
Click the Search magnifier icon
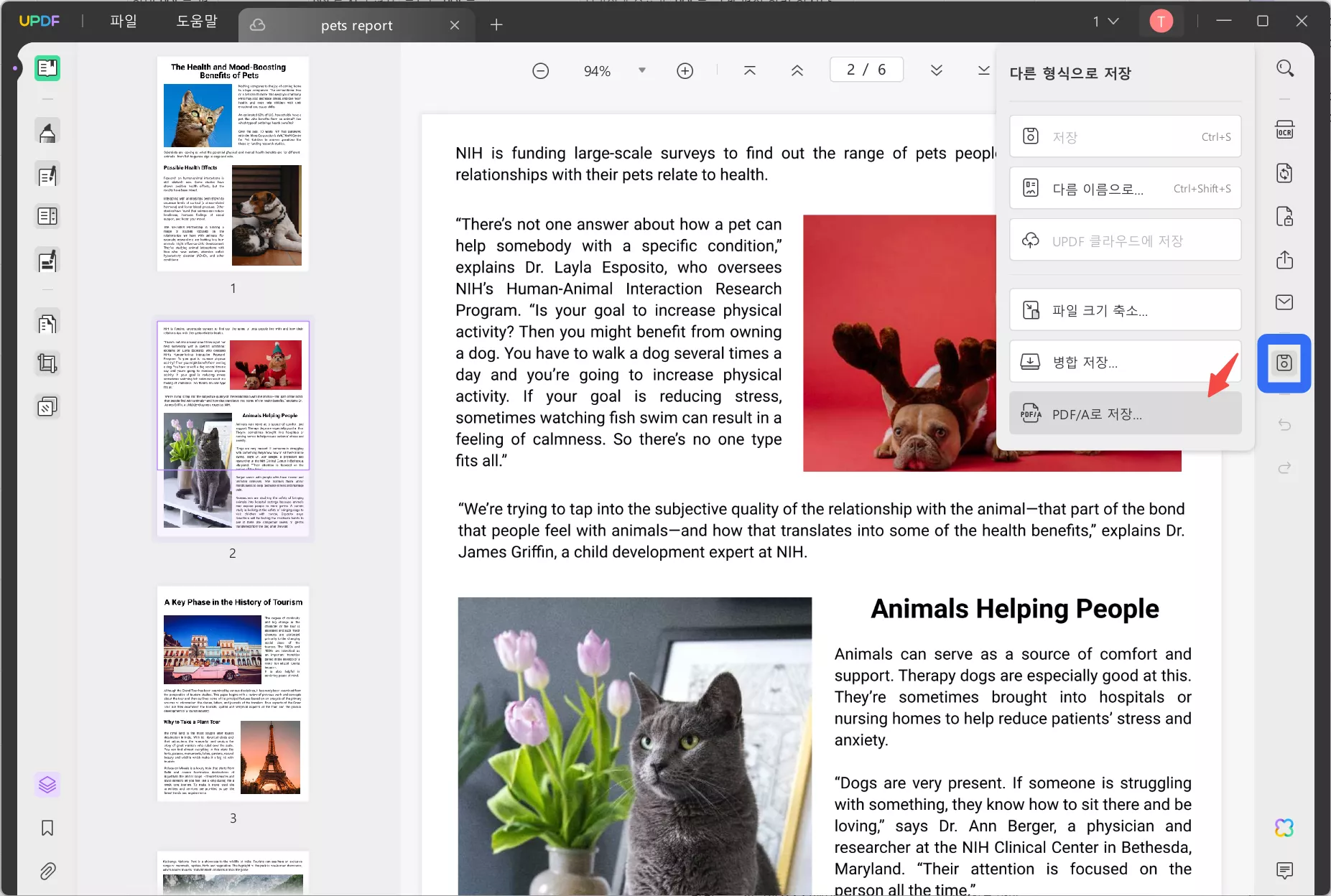tap(1285, 69)
